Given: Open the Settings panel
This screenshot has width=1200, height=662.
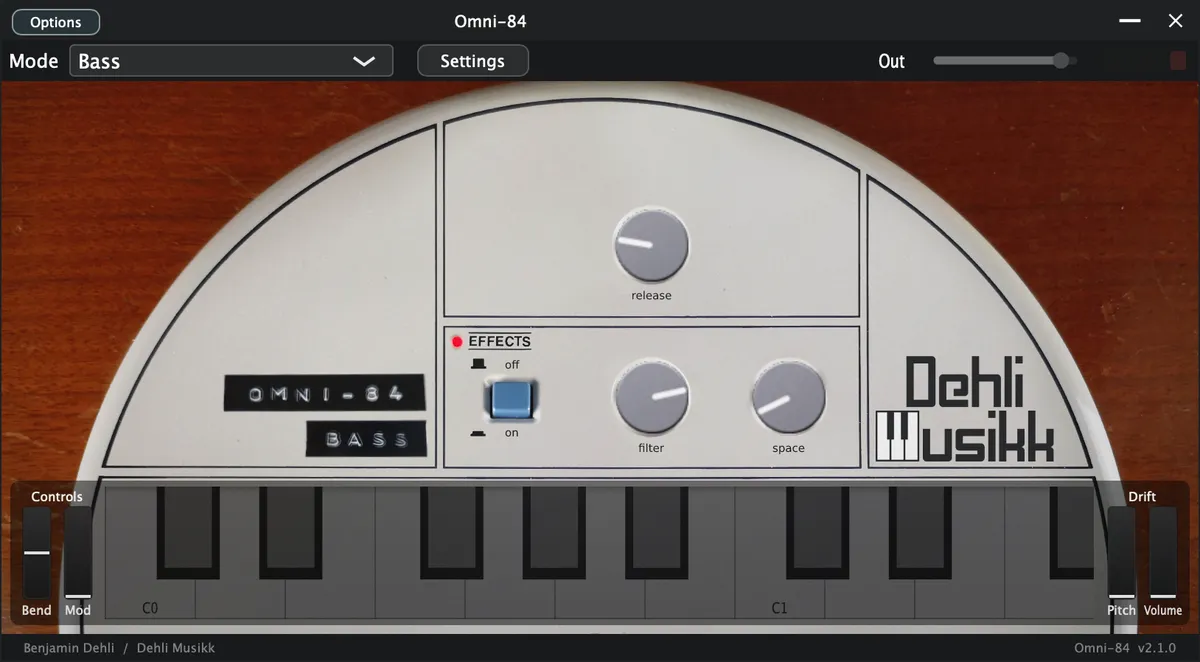Looking at the screenshot, I should [472, 61].
